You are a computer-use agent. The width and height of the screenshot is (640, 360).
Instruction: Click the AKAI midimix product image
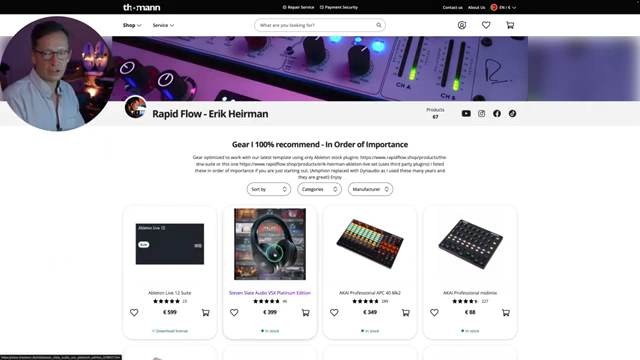470,244
